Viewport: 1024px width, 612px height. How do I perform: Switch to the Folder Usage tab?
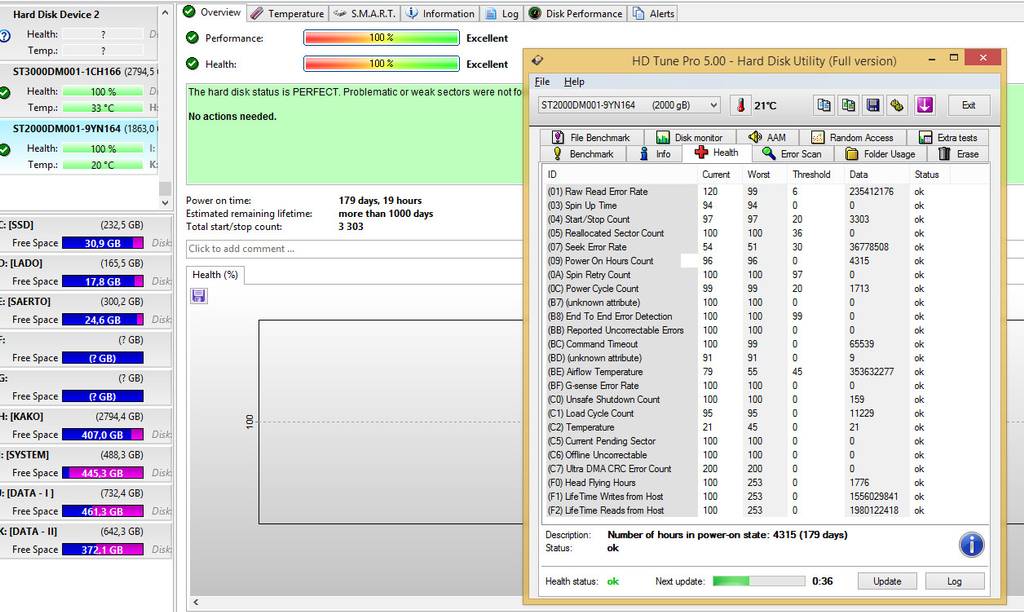coord(880,154)
